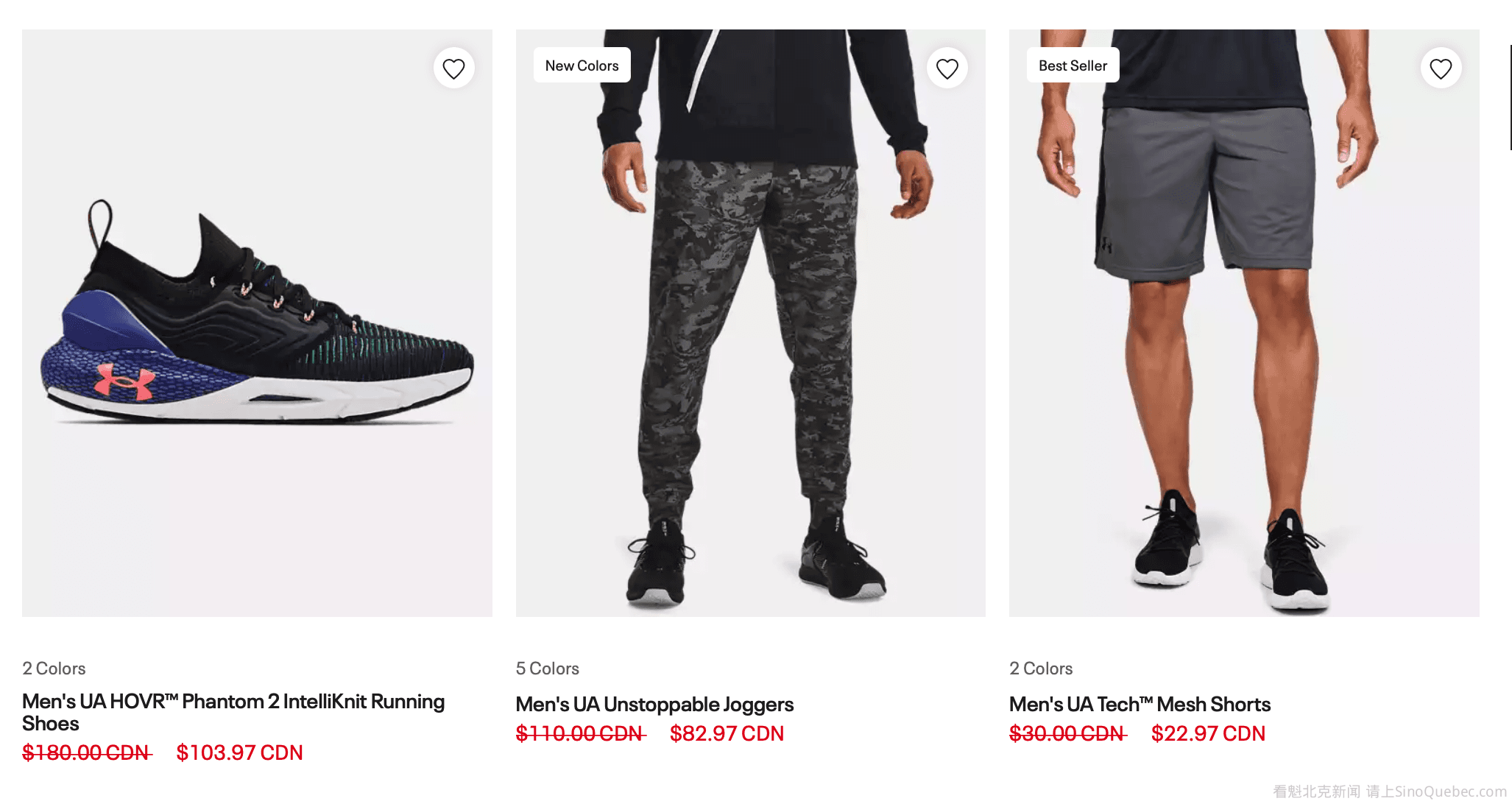Click the $82.97 CDN sale price
This screenshot has width=1512, height=804.
[727, 733]
